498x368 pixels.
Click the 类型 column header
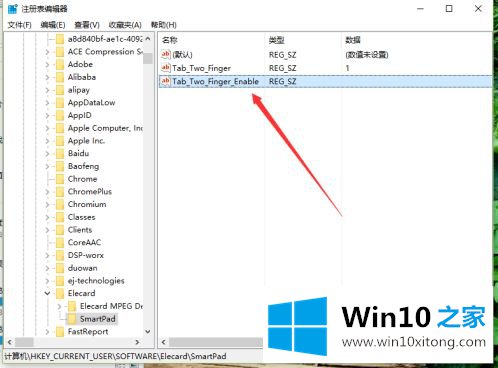(276, 40)
